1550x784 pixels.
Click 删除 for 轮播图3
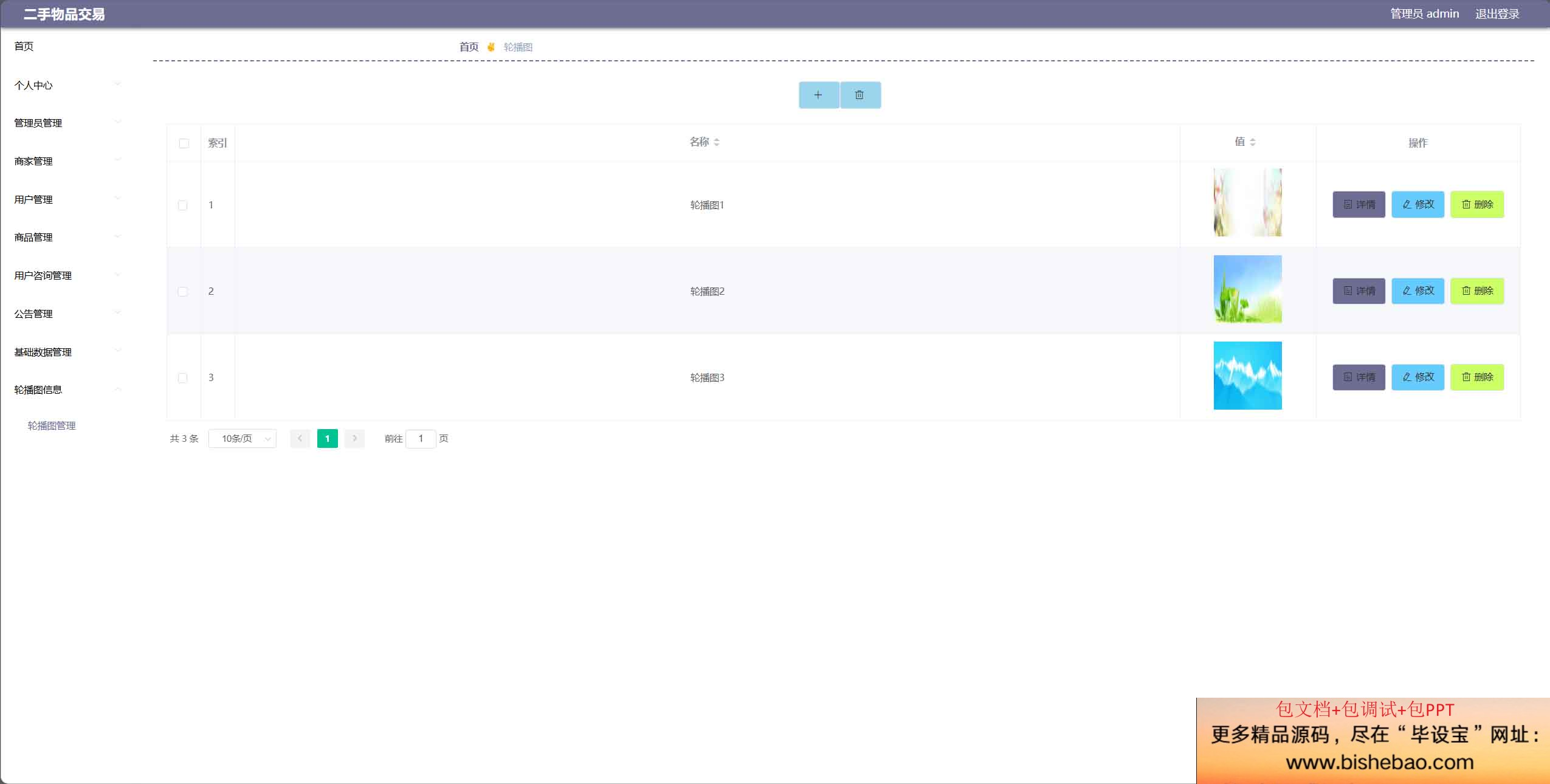[1477, 377]
